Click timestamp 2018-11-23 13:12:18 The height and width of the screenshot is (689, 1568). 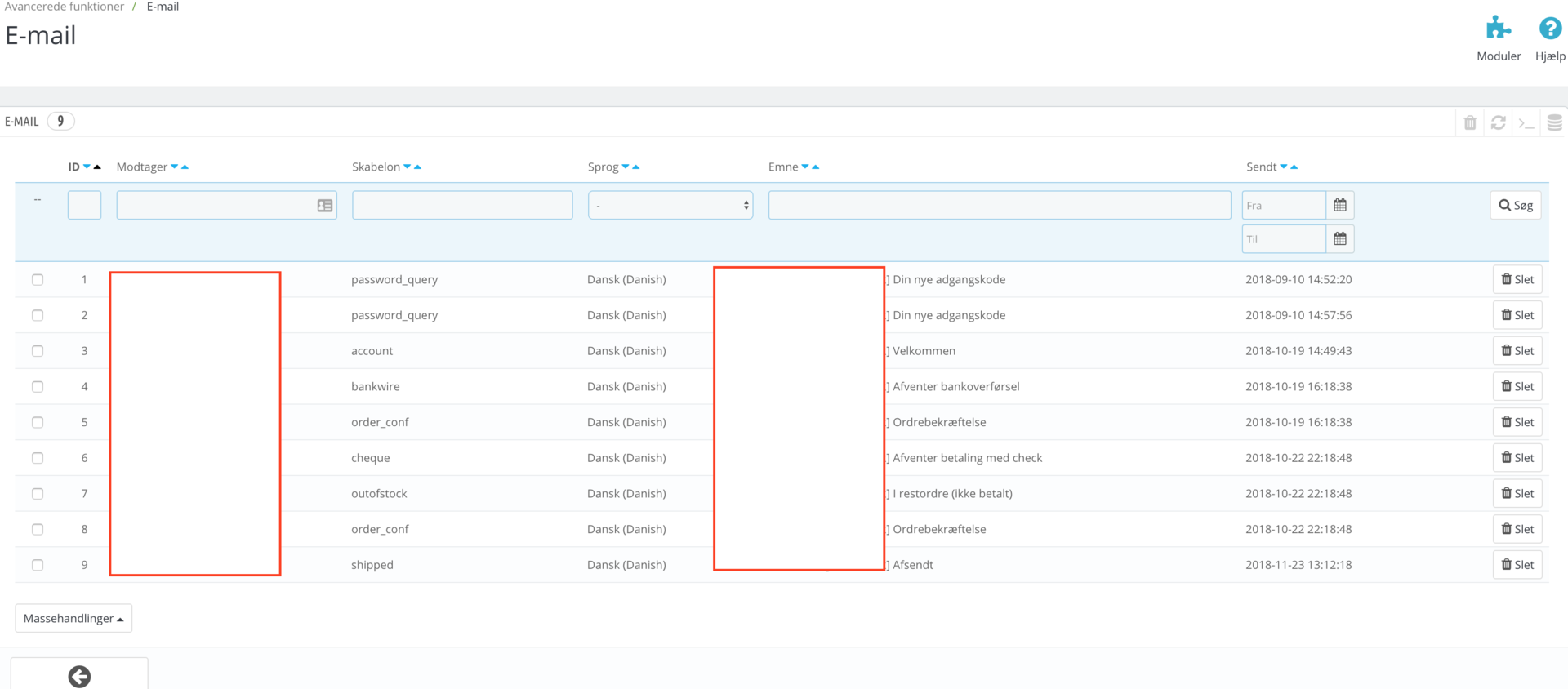(1298, 565)
